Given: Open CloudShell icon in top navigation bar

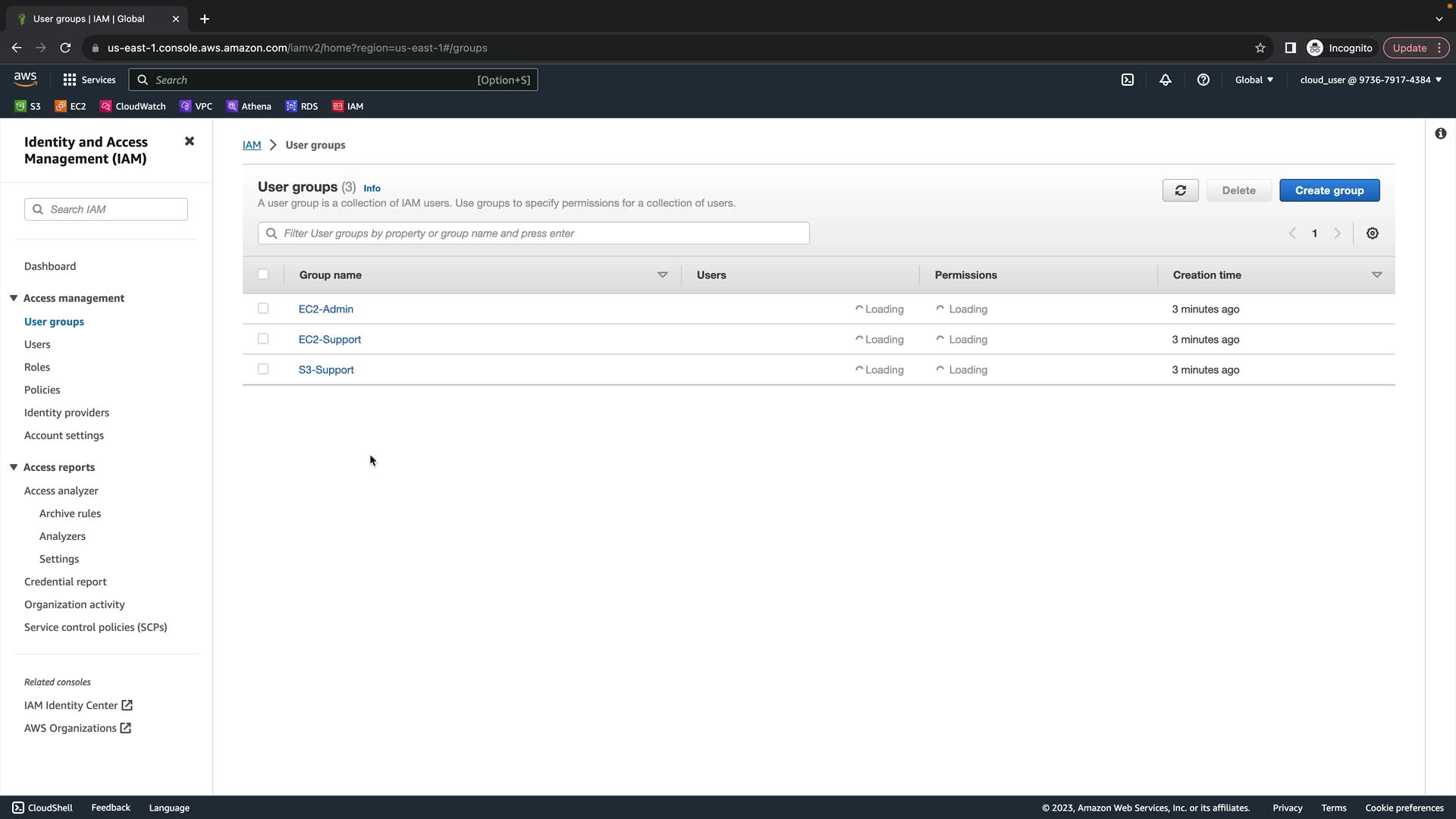Looking at the screenshot, I should tap(1128, 80).
